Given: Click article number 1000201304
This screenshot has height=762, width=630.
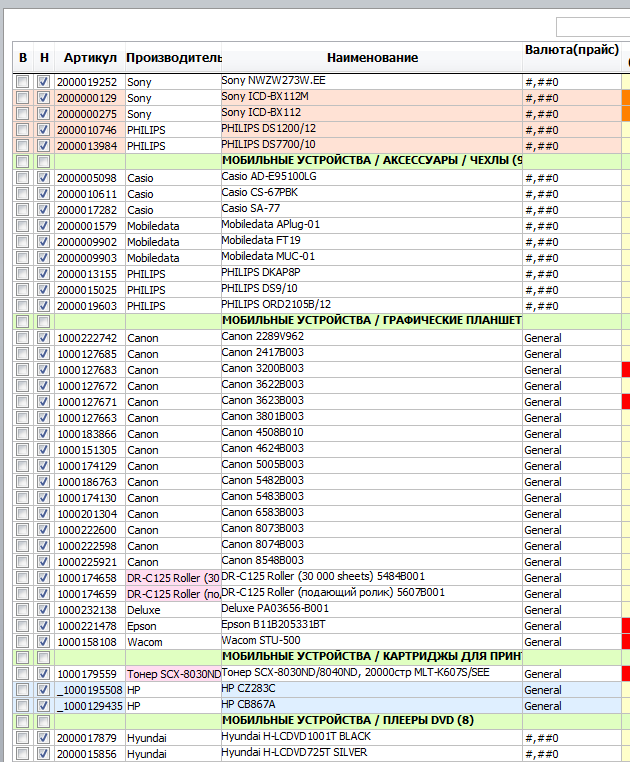Looking at the screenshot, I should (87, 514).
